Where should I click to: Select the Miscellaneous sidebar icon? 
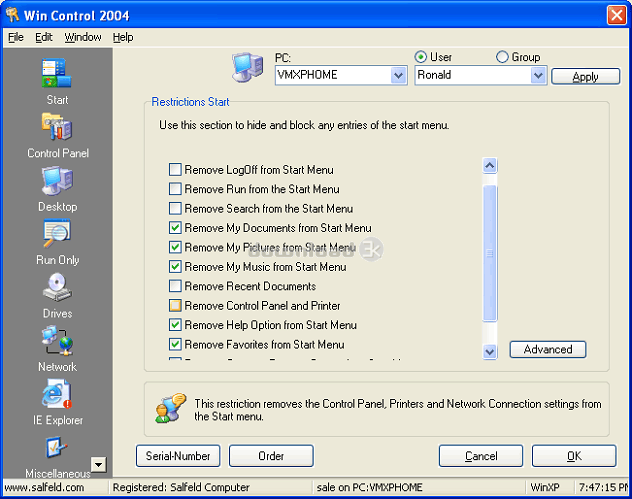[56, 450]
